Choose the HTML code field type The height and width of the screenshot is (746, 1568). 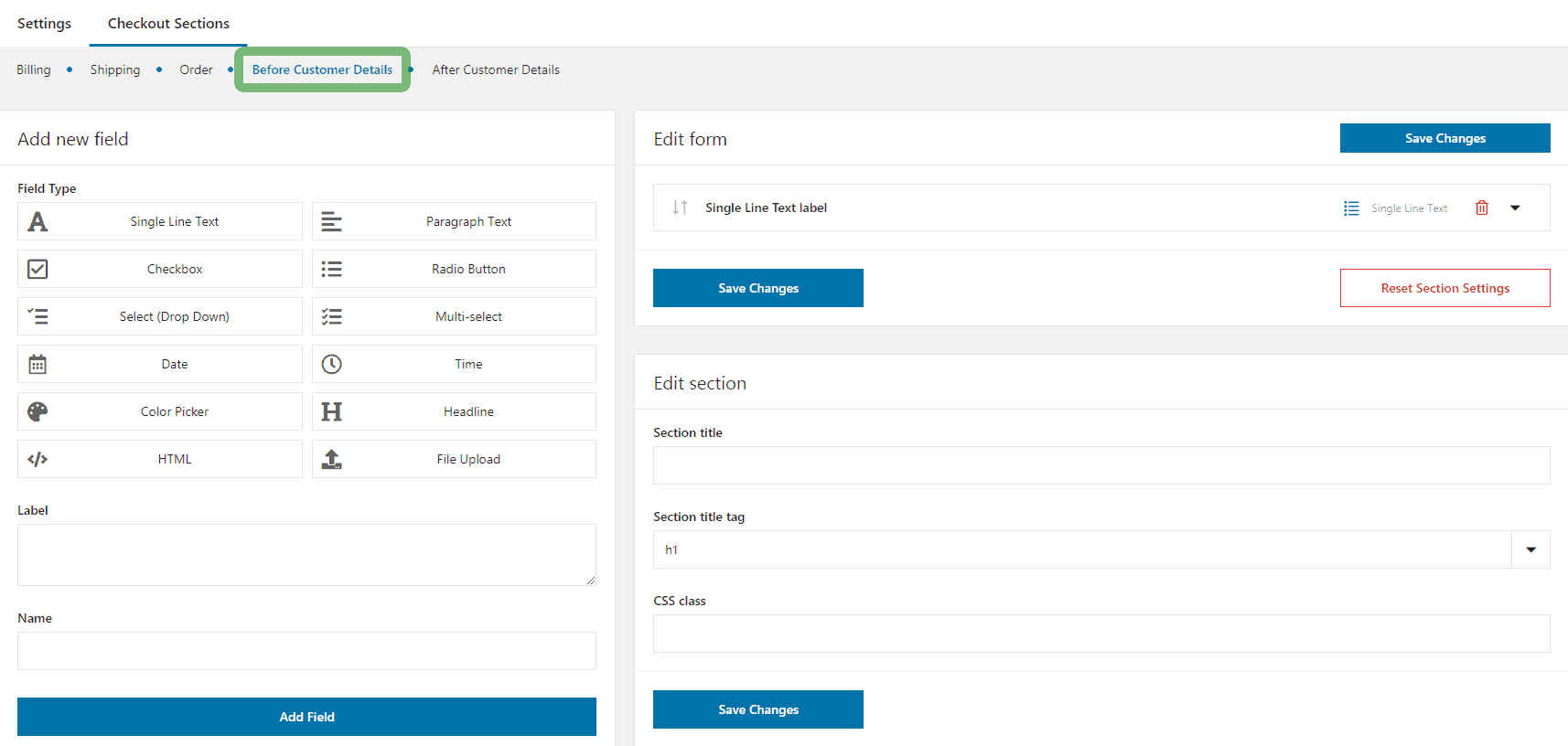(x=160, y=459)
